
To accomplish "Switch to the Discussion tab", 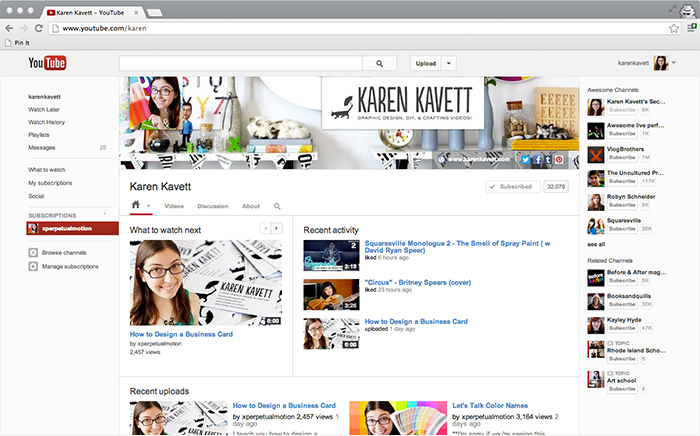I will tap(213, 206).
